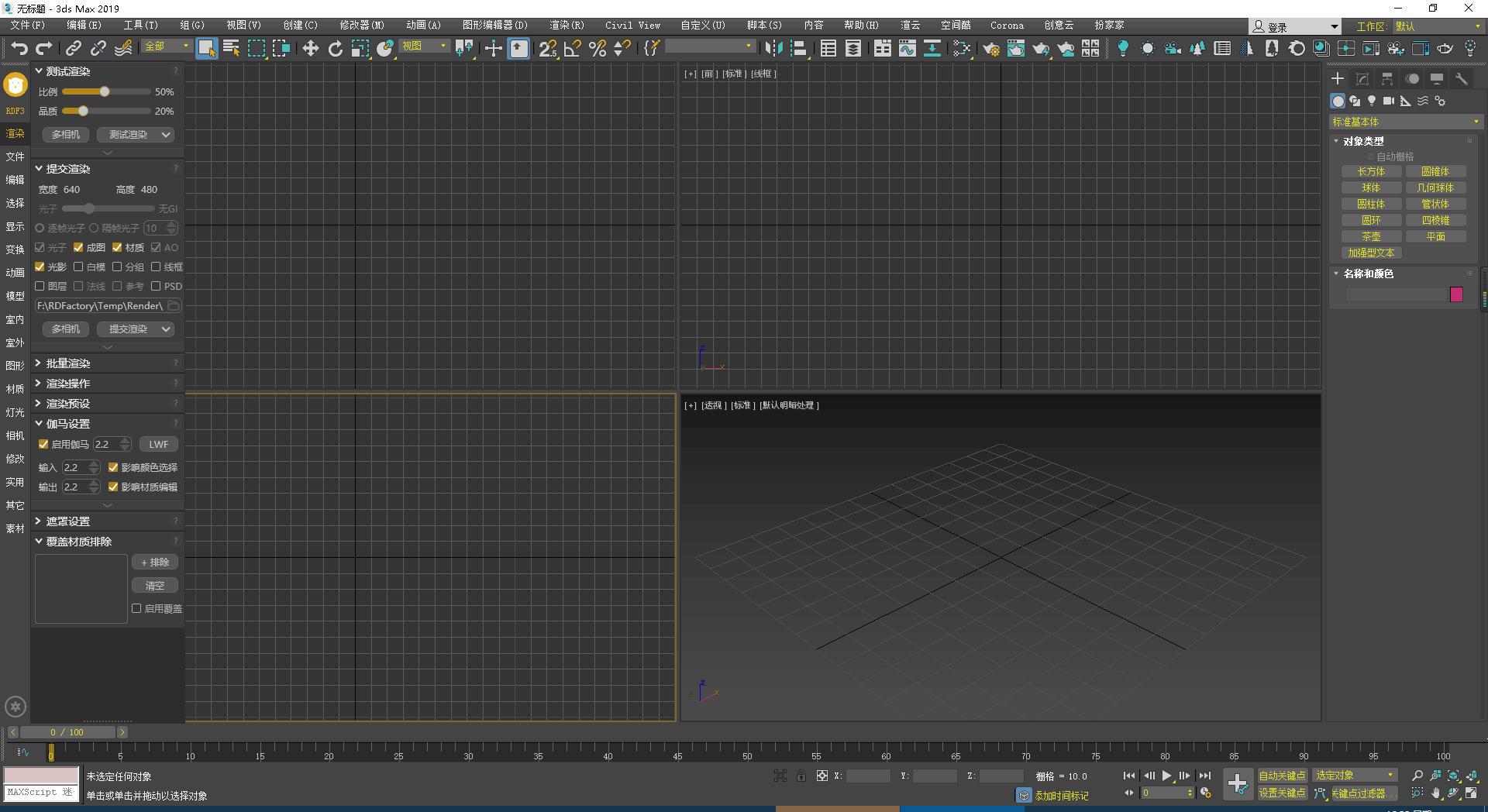Screen dimensions: 1488x812
Task: Open the 工作区 默认 dropdown
Action: [1437, 26]
